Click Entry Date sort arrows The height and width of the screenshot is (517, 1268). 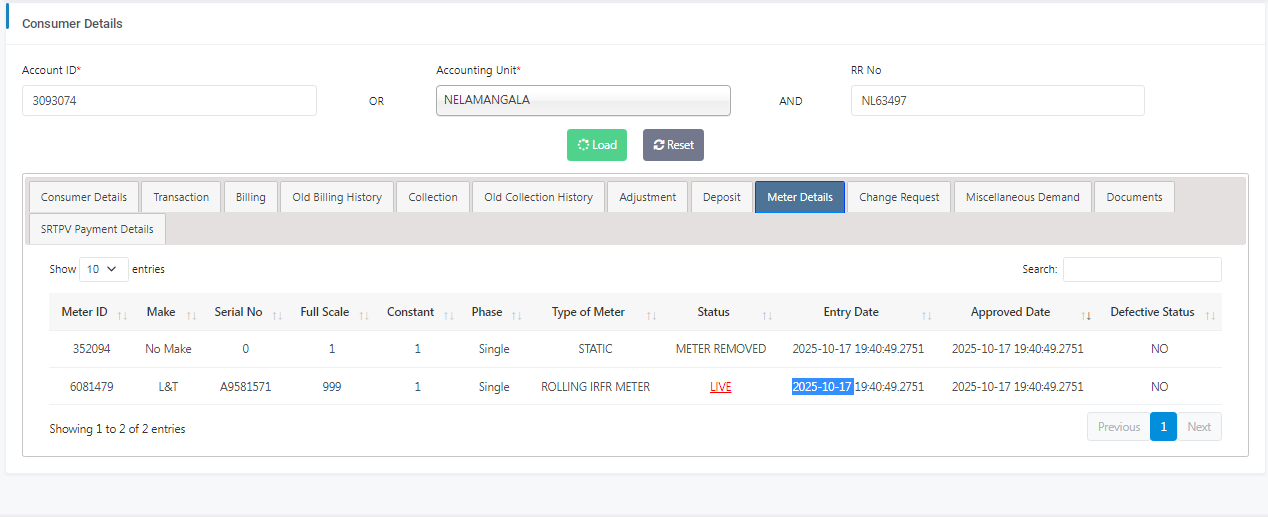pos(926,314)
